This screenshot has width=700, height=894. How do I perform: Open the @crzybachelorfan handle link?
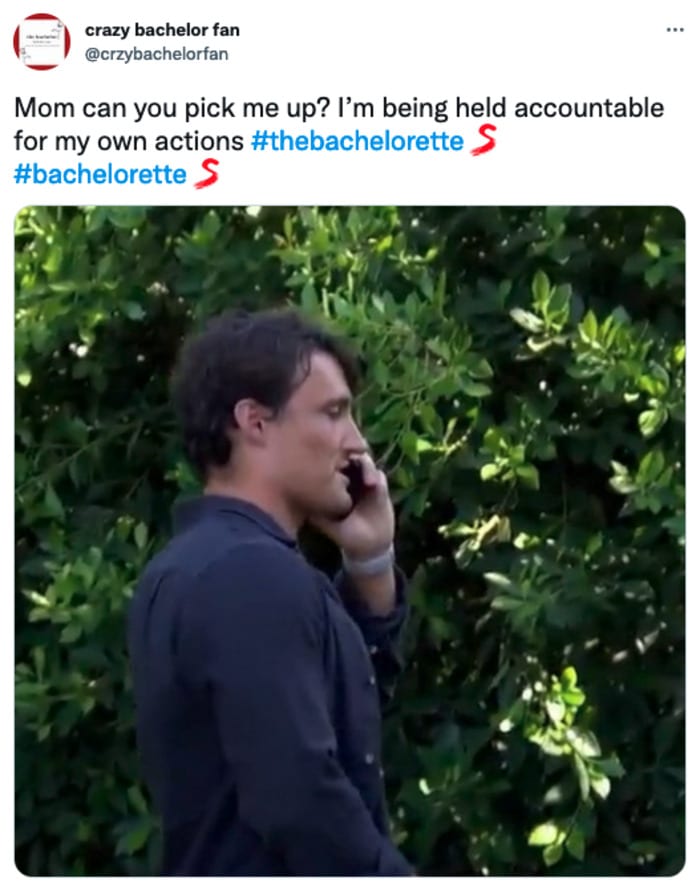coord(157,54)
